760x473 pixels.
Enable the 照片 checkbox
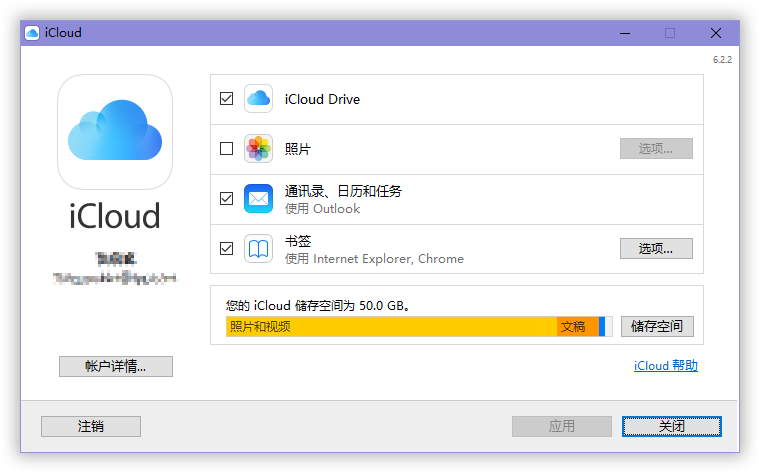[x=226, y=148]
